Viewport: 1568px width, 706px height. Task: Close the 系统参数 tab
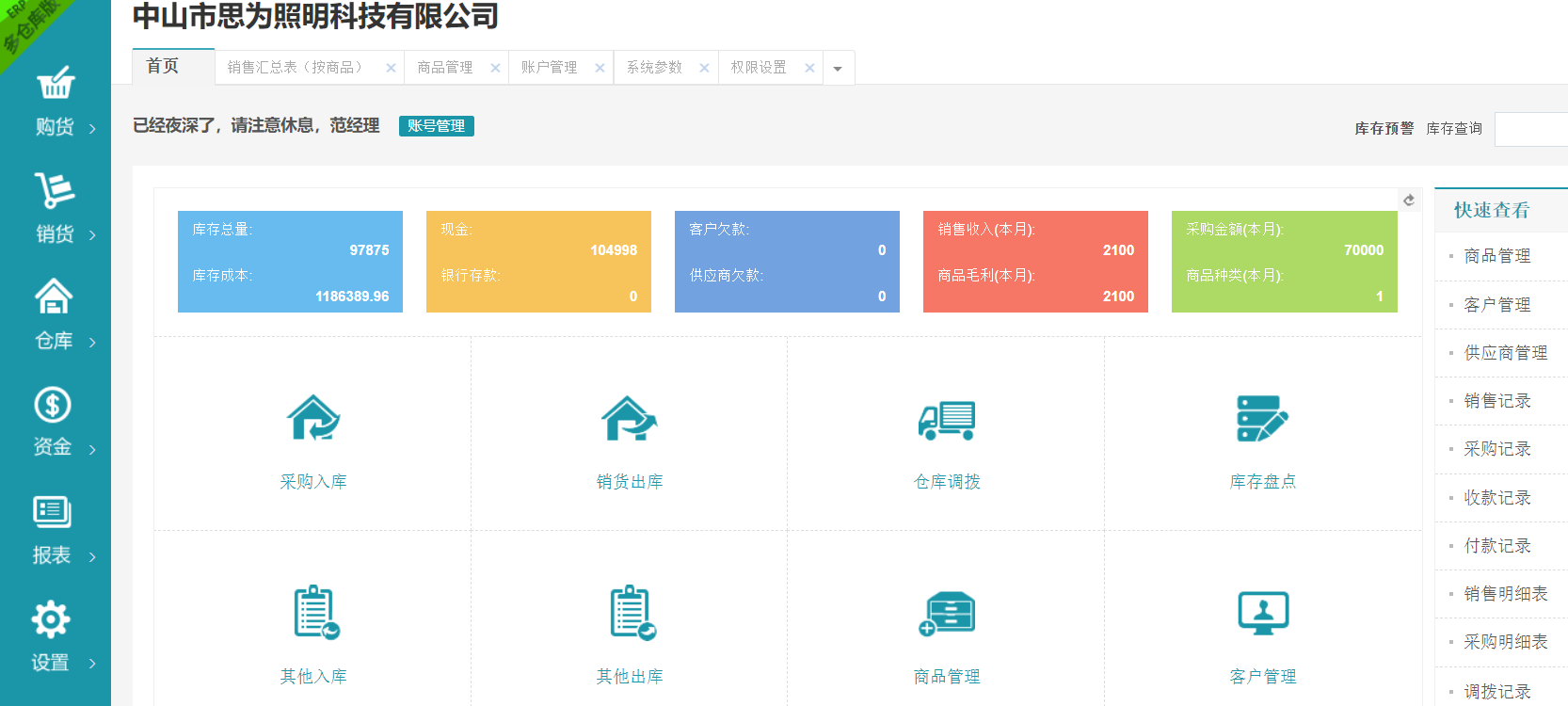(x=704, y=68)
